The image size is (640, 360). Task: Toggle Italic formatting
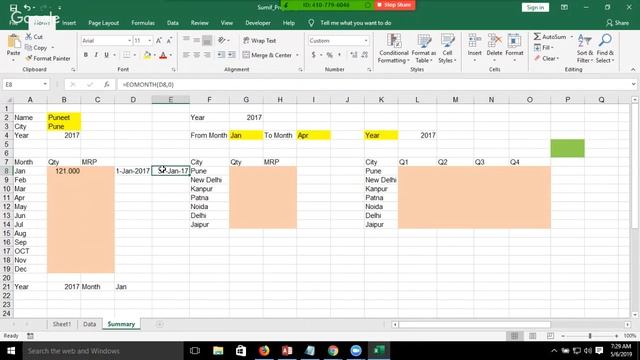click(x=96, y=55)
